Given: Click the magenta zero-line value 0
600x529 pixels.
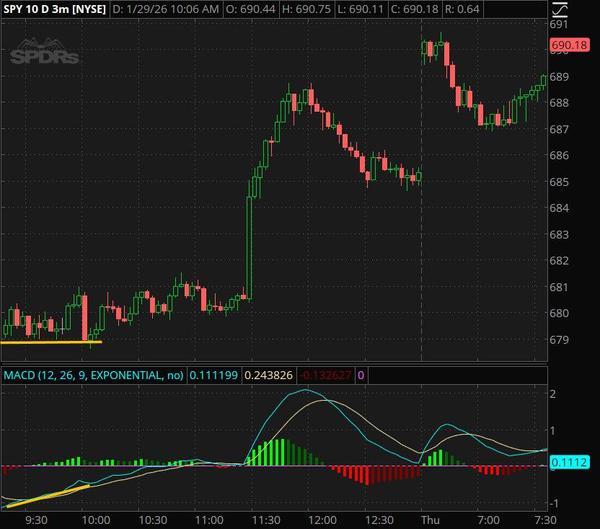Looking at the screenshot, I should (x=360, y=376).
